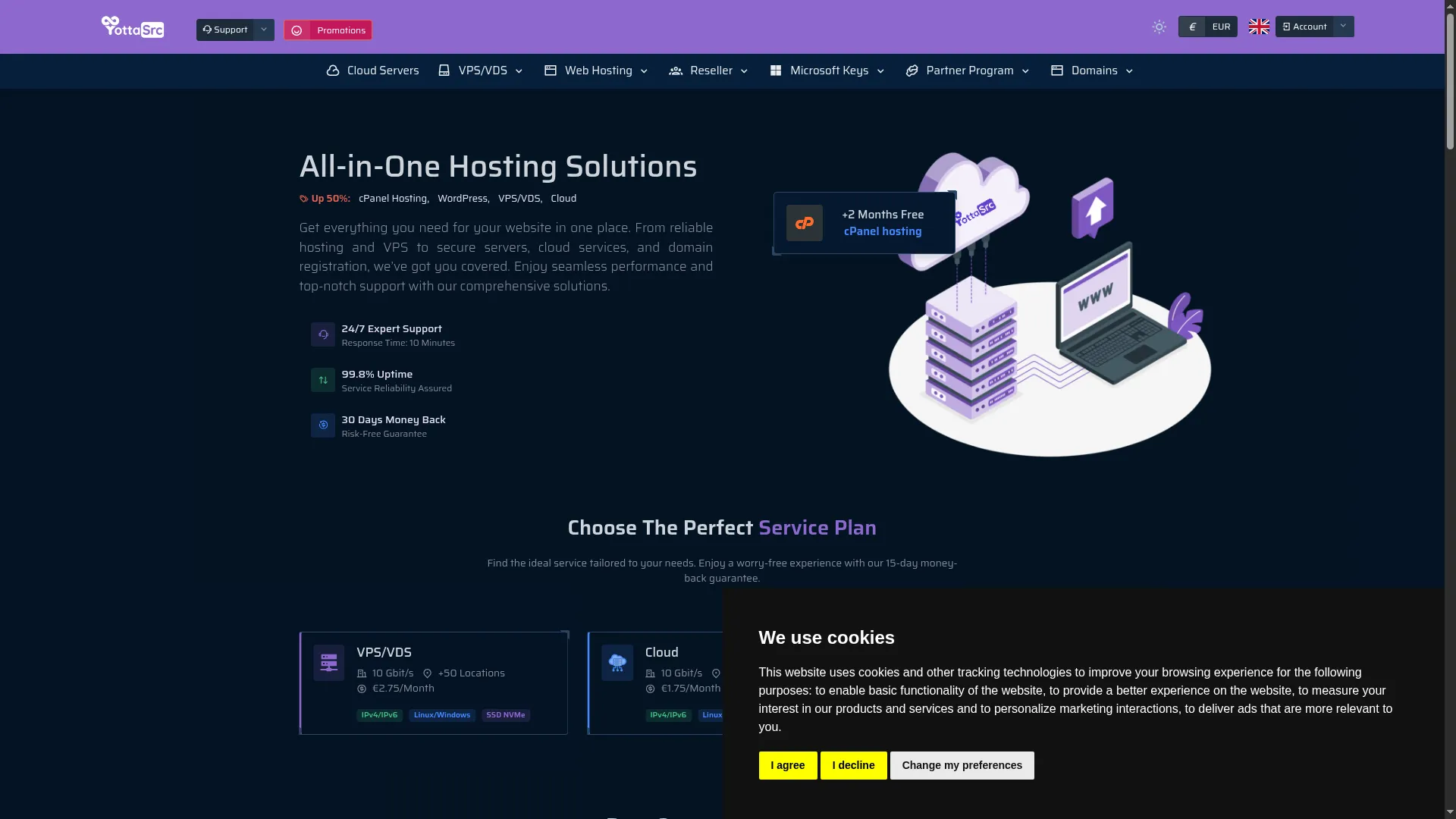
Task: Click the '+2 Months Free' text
Action: pyautogui.click(x=883, y=215)
